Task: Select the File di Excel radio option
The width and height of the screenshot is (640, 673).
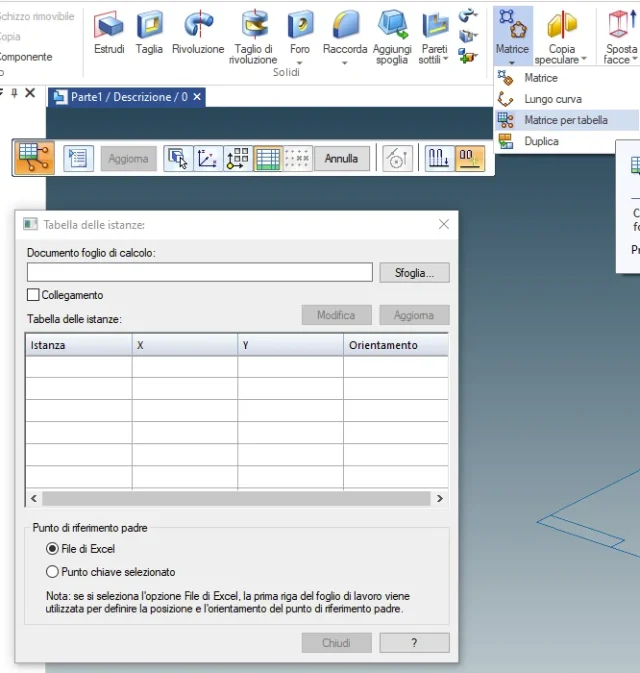Action: (x=52, y=549)
